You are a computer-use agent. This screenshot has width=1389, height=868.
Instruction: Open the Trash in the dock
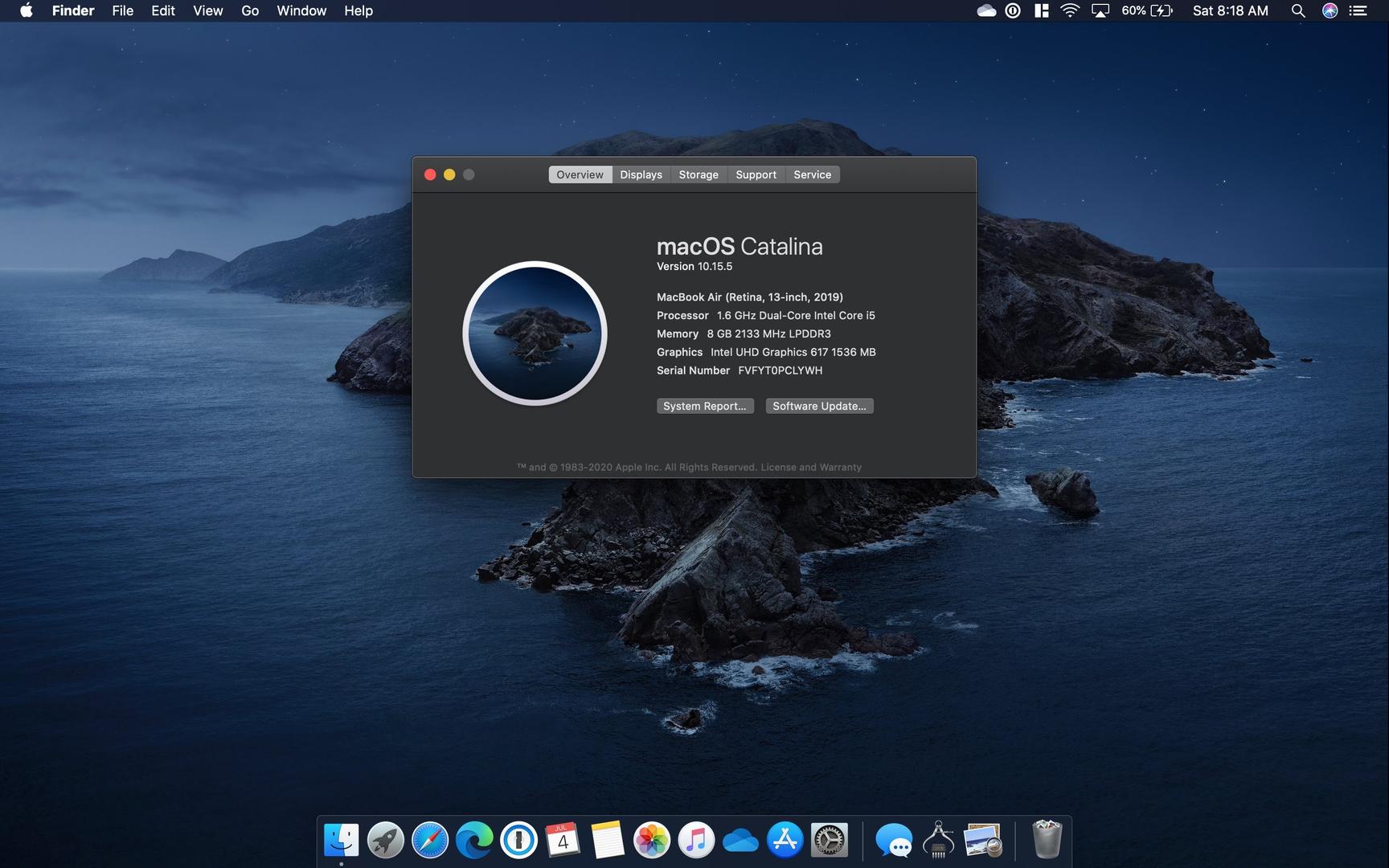(1047, 839)
